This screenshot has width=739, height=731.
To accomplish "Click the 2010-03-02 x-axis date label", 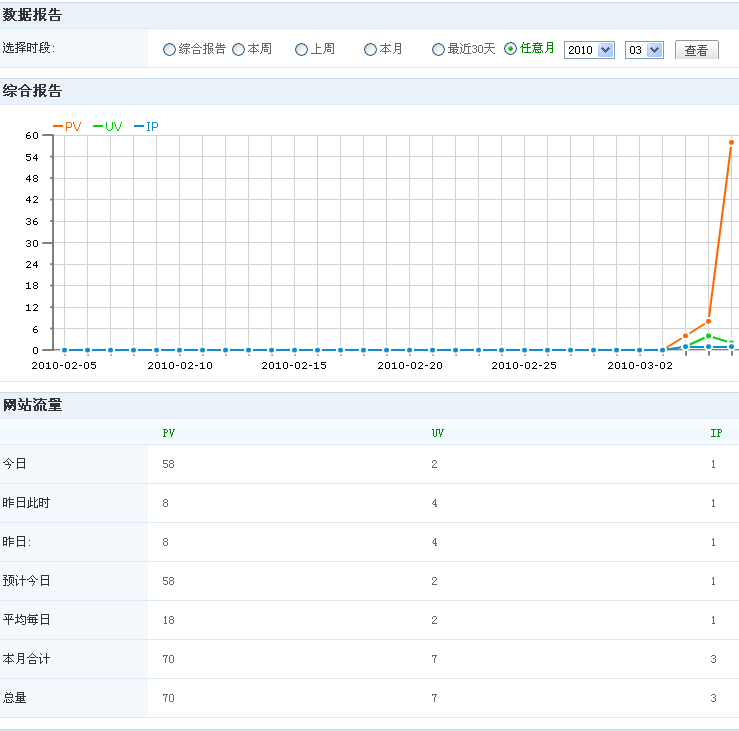I will coord(640,366).
